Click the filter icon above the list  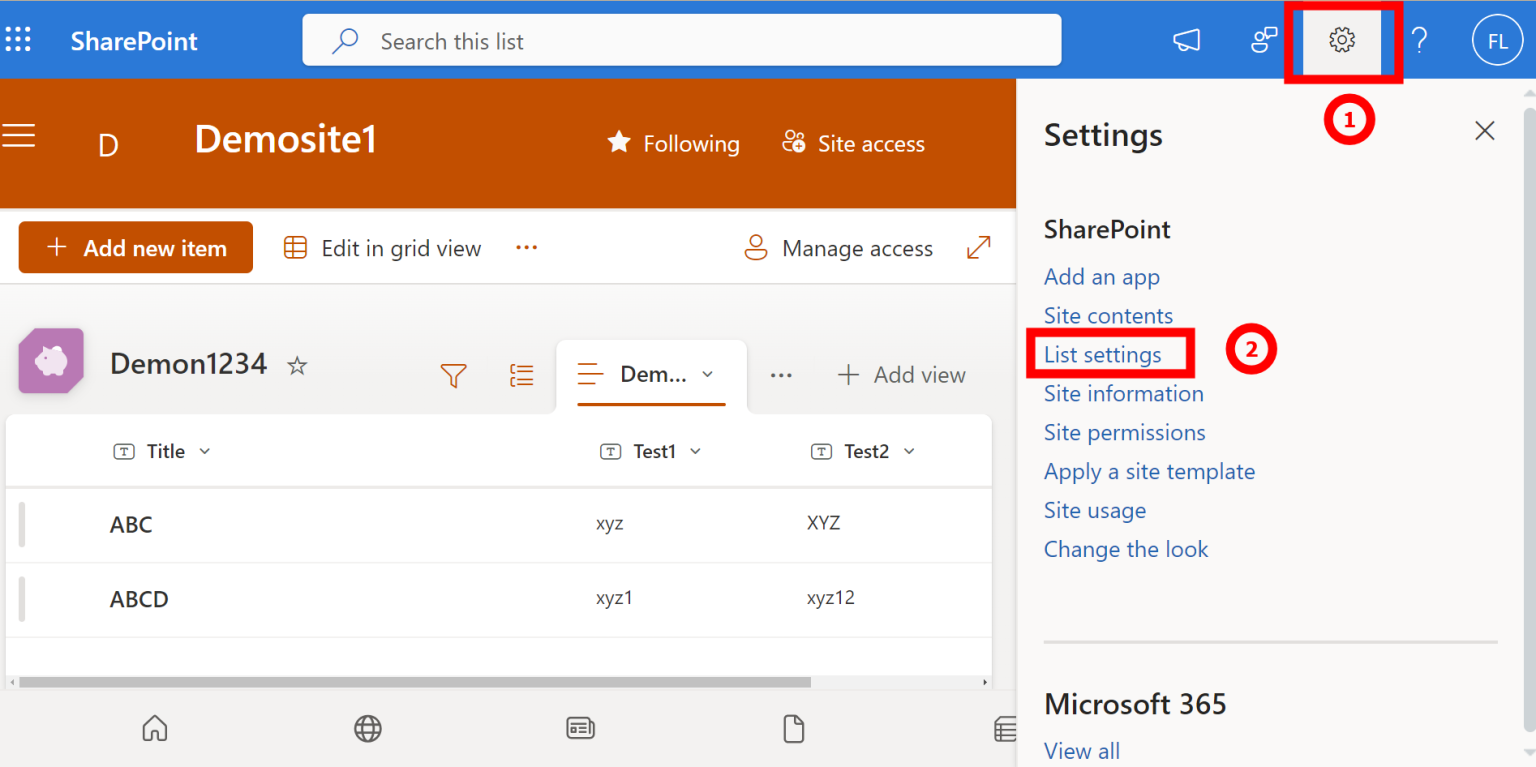tap(454, 375)
